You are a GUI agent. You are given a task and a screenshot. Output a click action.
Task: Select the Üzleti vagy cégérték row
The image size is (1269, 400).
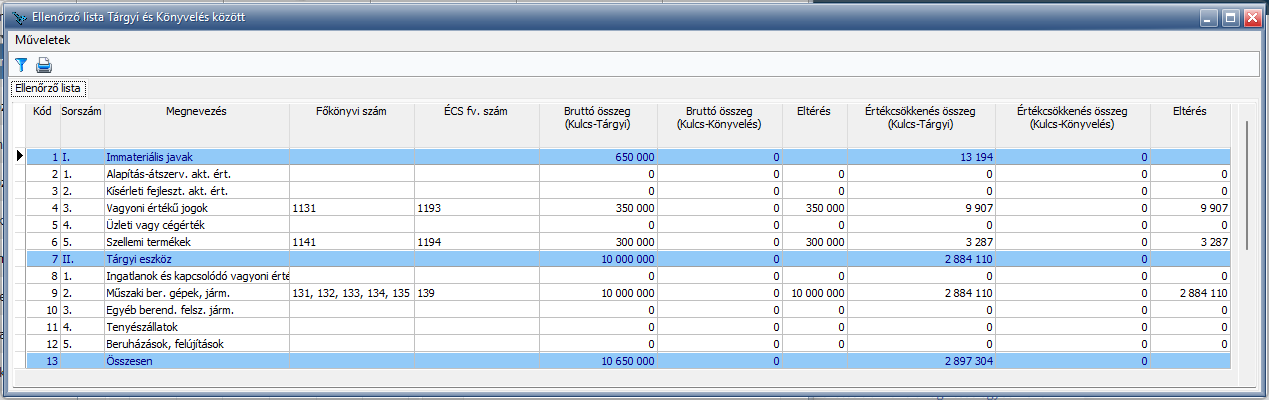628,225
